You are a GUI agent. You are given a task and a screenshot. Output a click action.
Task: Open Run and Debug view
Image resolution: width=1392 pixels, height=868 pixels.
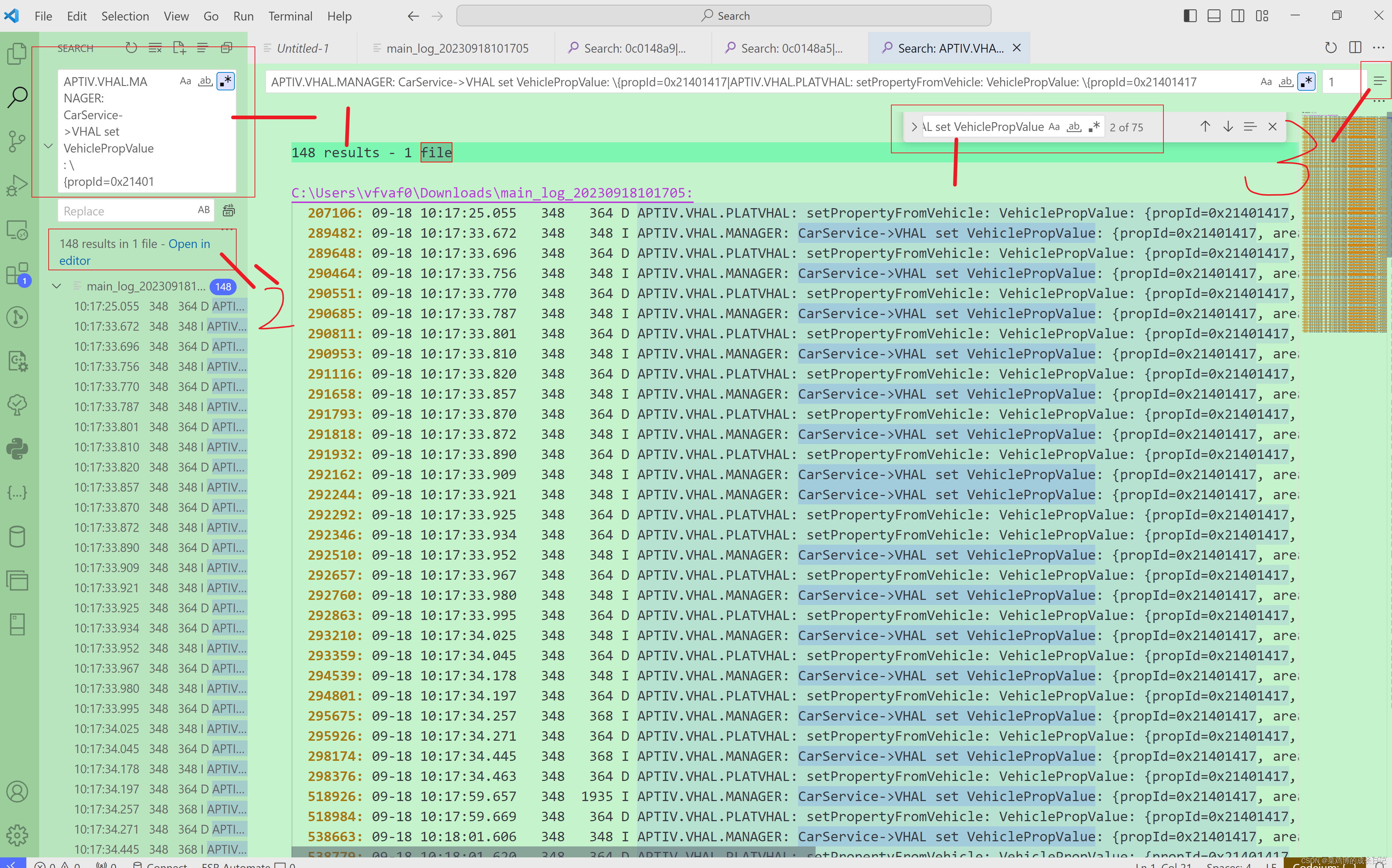17,185
